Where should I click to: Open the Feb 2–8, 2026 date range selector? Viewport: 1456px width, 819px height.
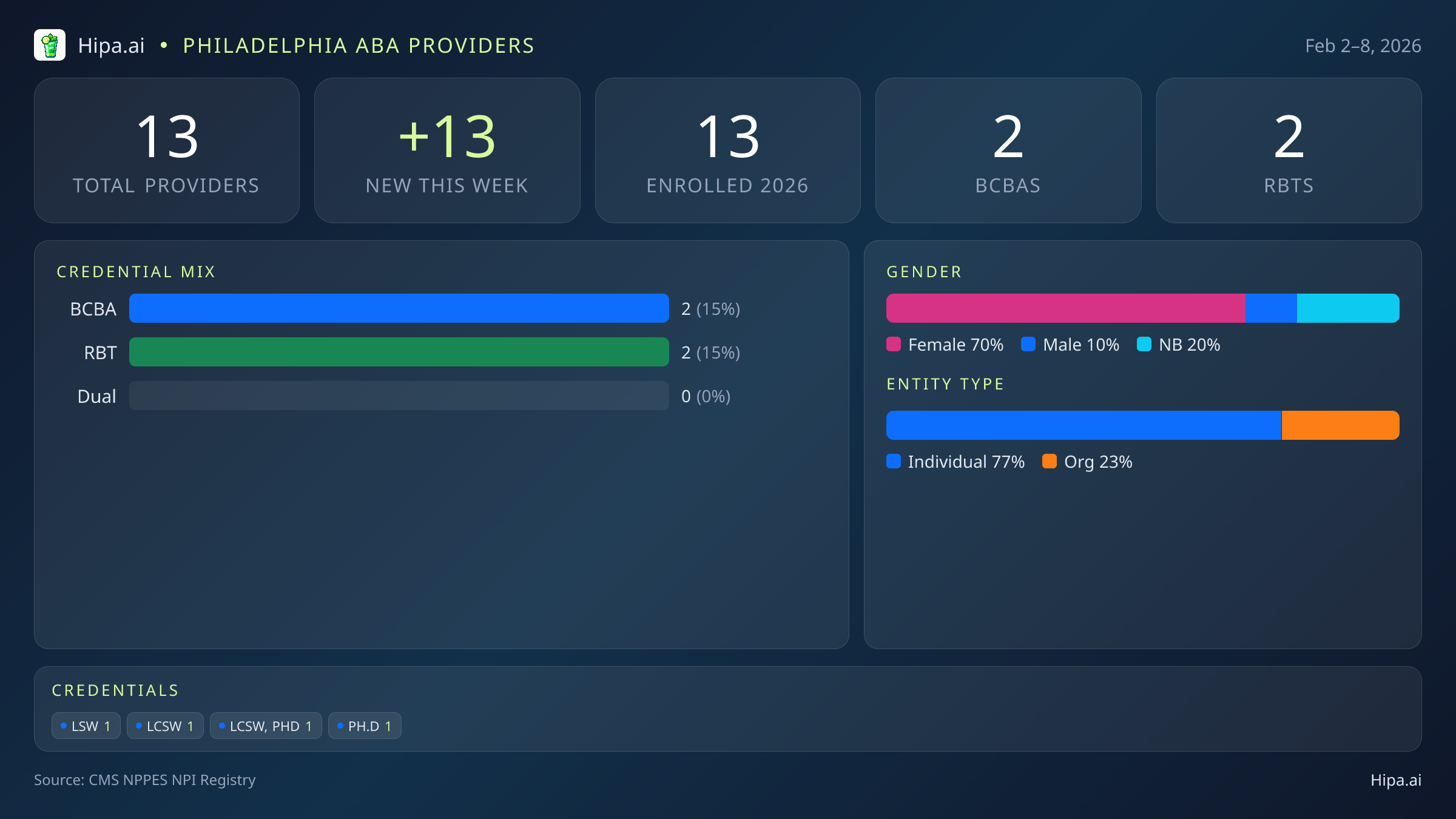1363,45
